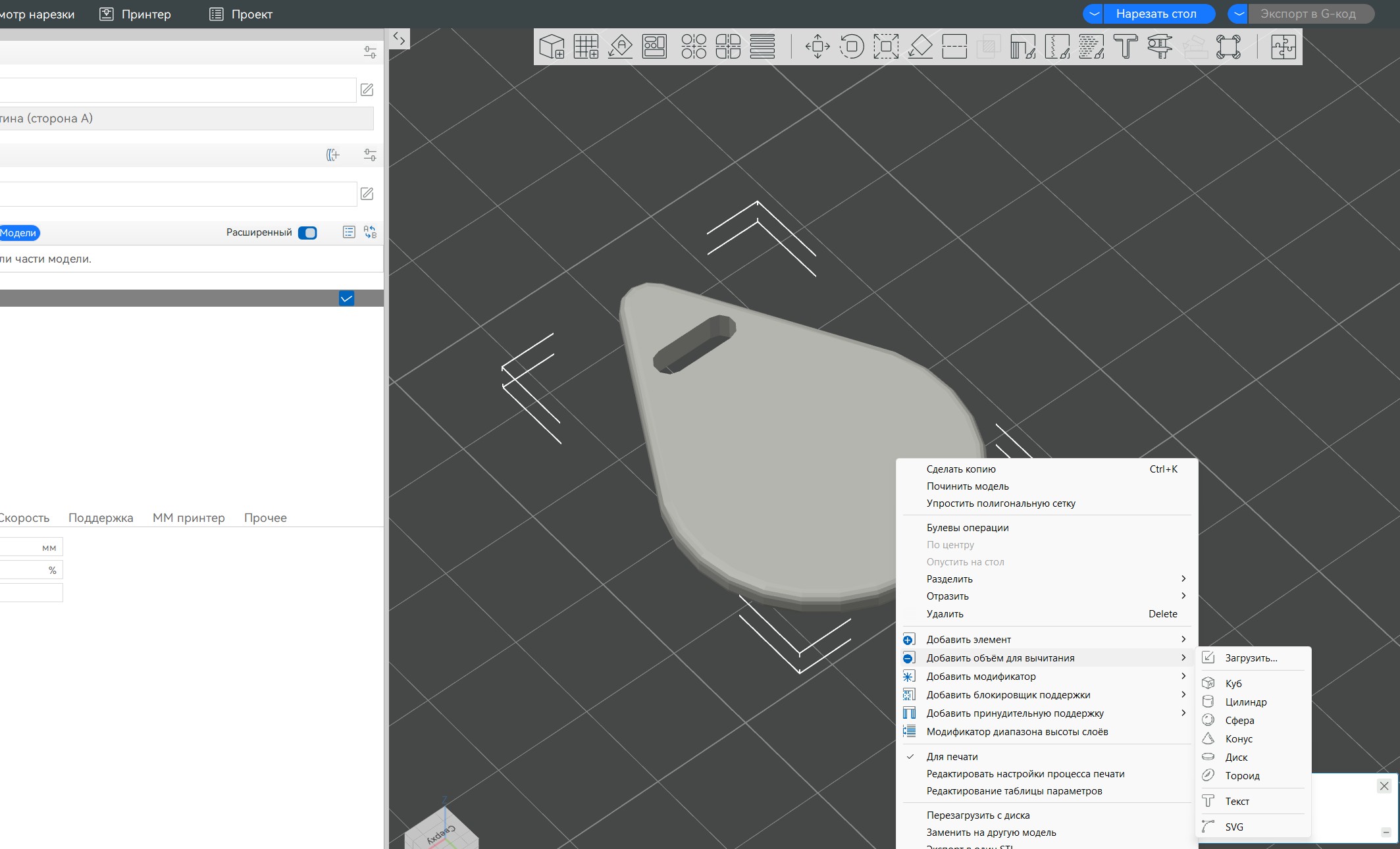Click the Нарезать стол slice button
This screenshot has width=1400, height=849.
point(1156,14)
